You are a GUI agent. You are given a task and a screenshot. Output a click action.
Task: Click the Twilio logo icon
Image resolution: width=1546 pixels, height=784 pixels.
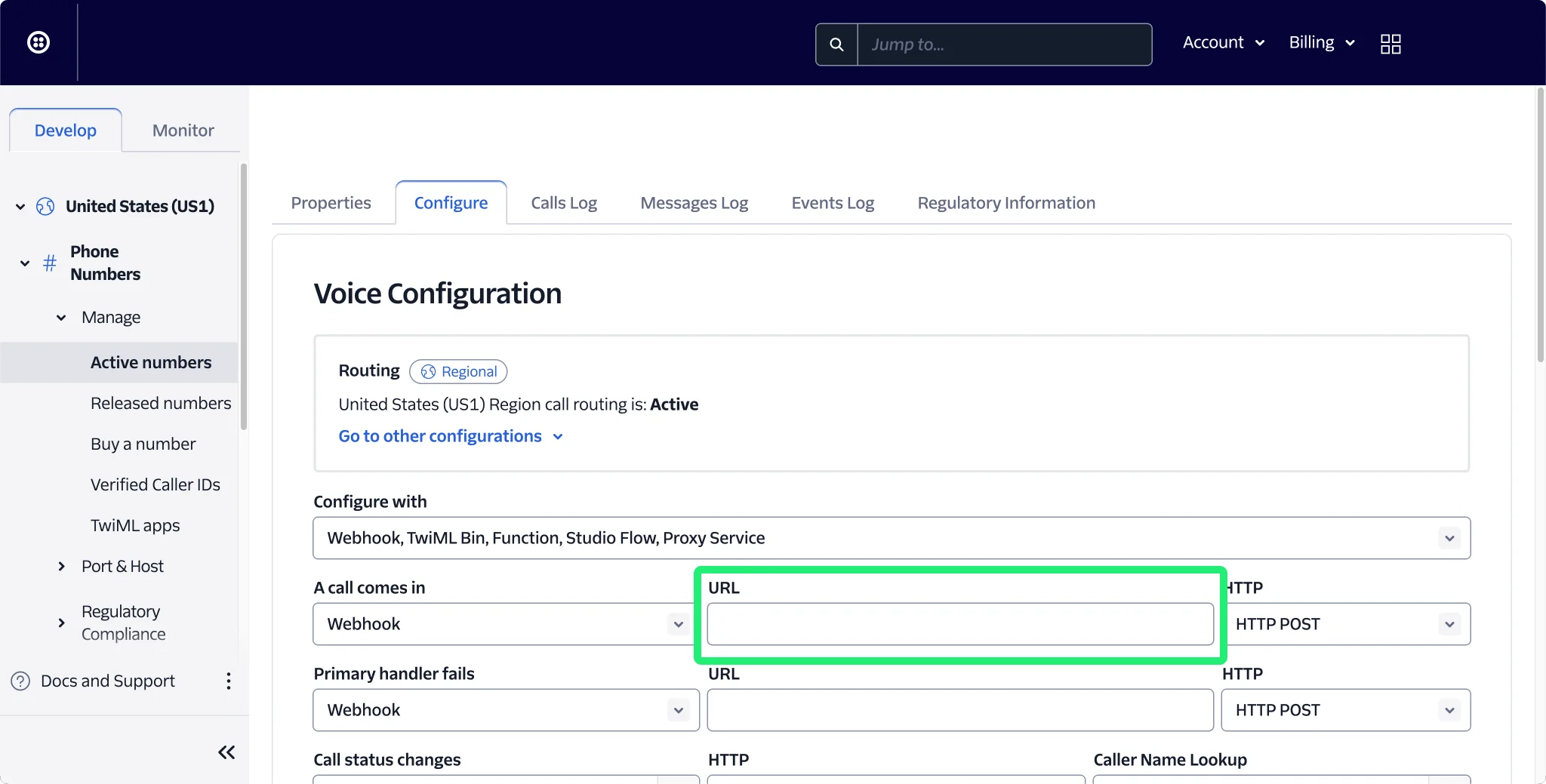pos(37,42)
